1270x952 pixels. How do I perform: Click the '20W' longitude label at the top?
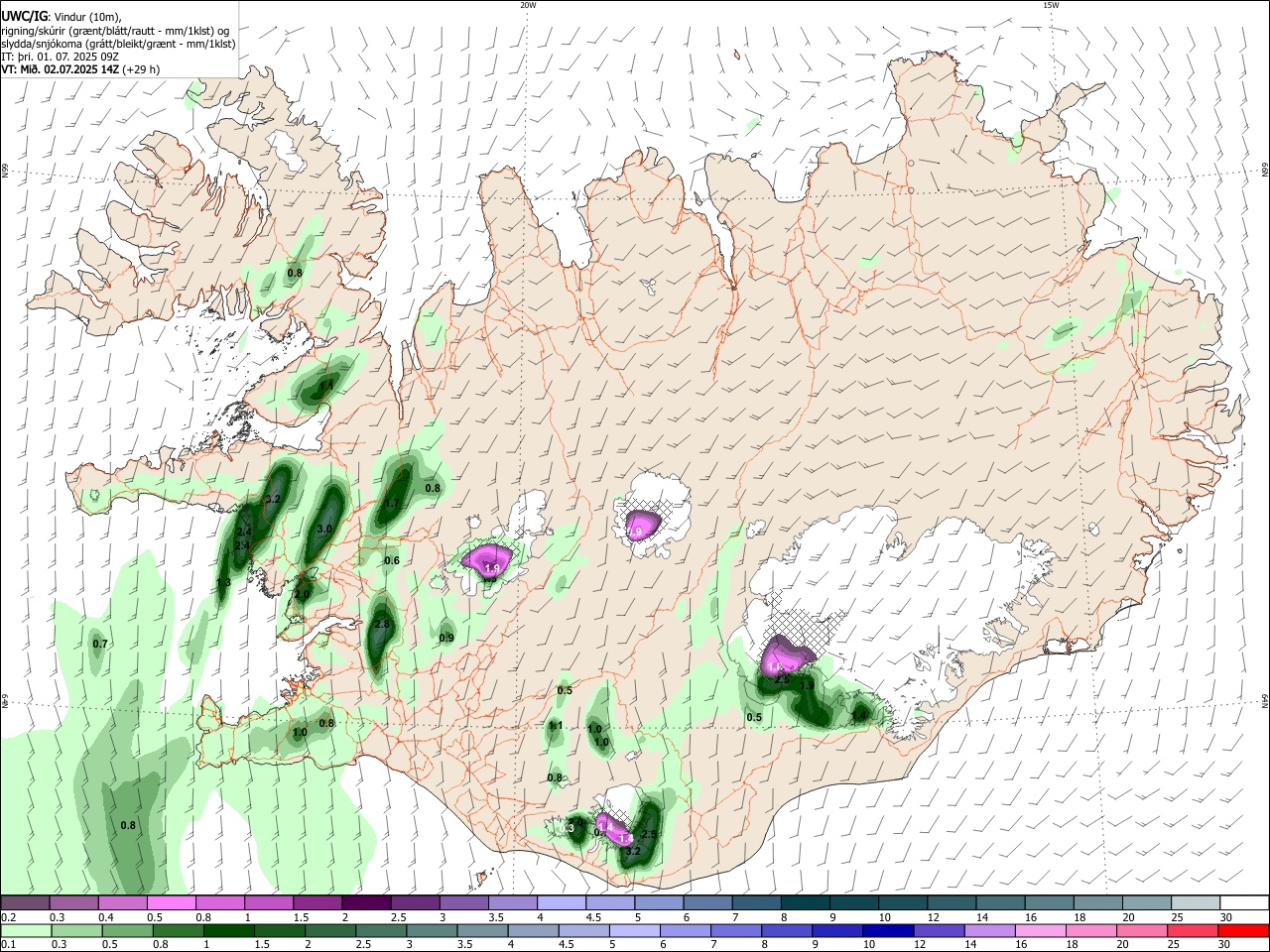[x=528, y=5]
